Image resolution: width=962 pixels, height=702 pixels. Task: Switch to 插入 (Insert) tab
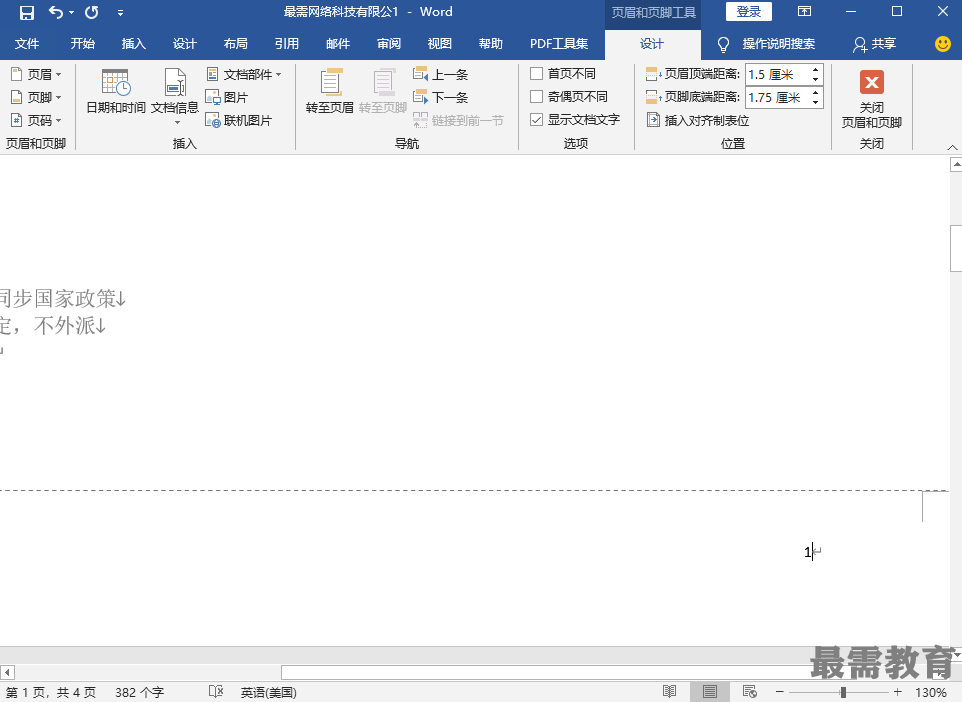click(133, 44)
